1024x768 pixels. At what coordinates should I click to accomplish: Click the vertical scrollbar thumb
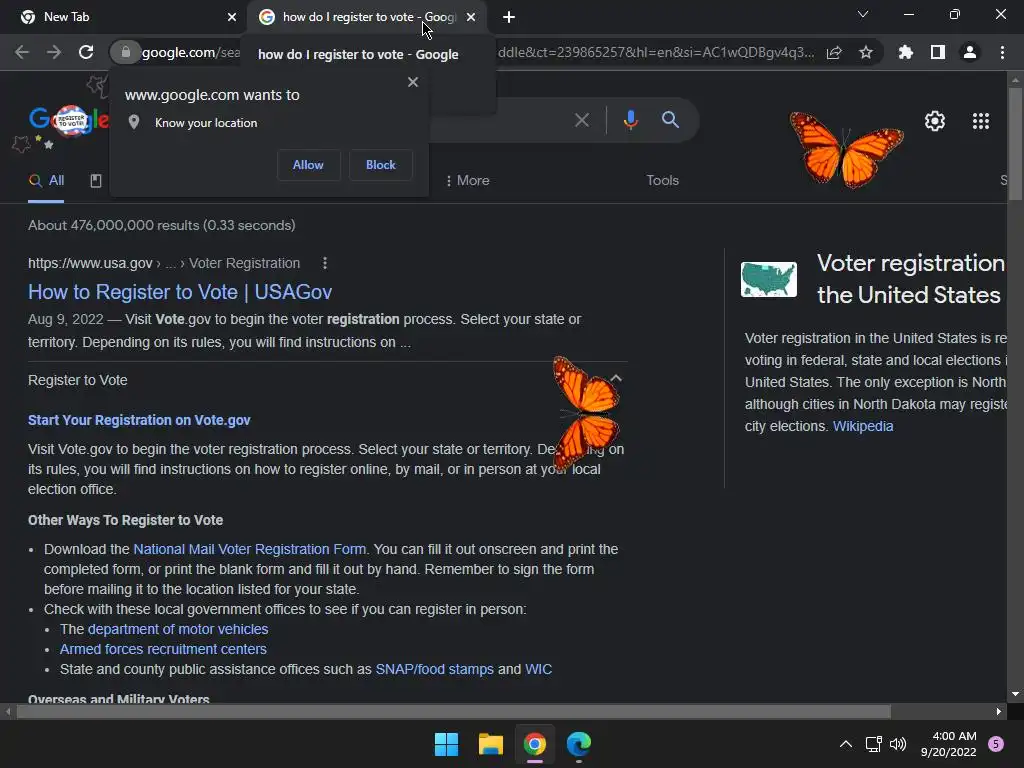[x=1014, y=144]
